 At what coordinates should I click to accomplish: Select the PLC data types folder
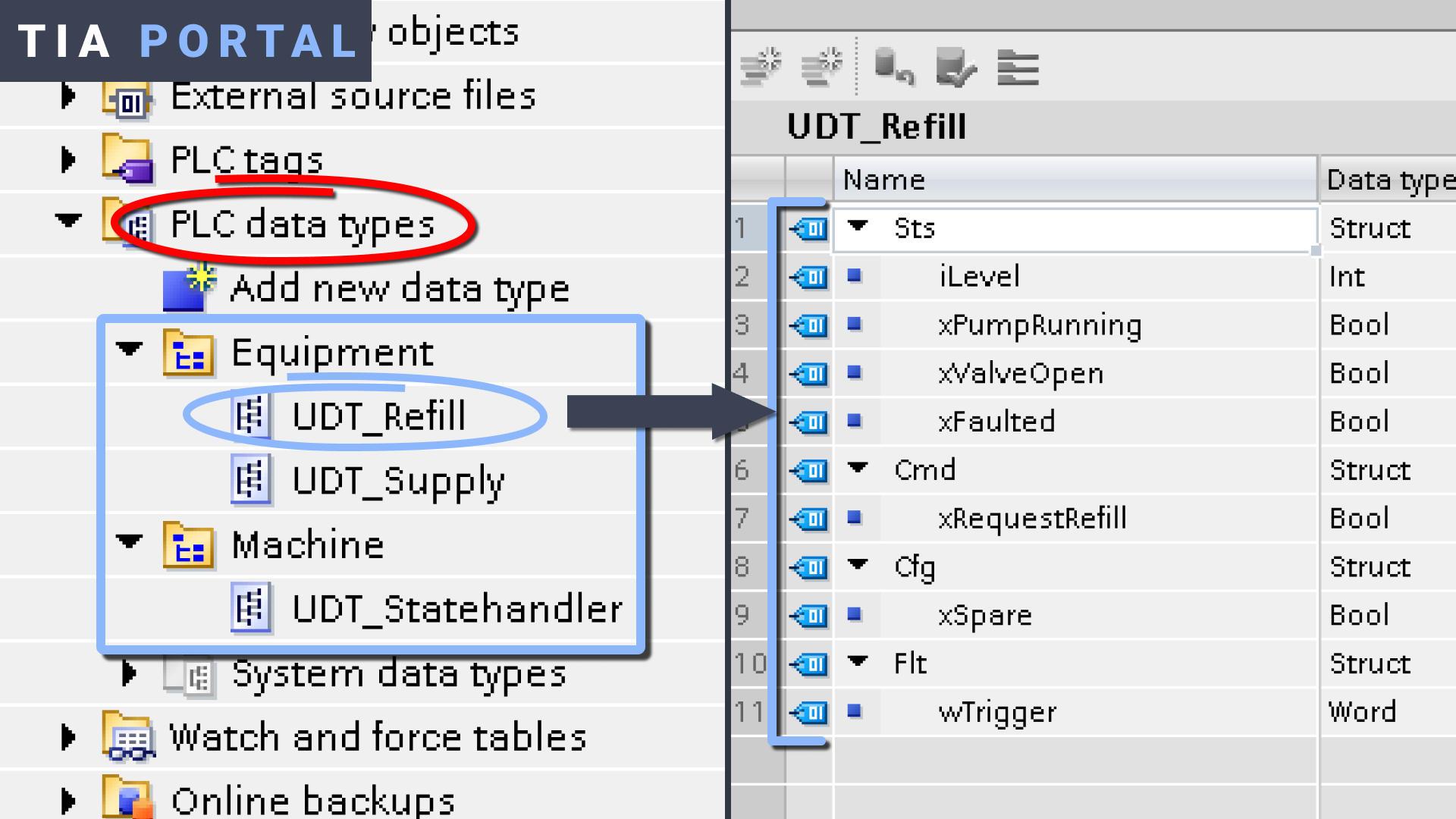point(303,225)
